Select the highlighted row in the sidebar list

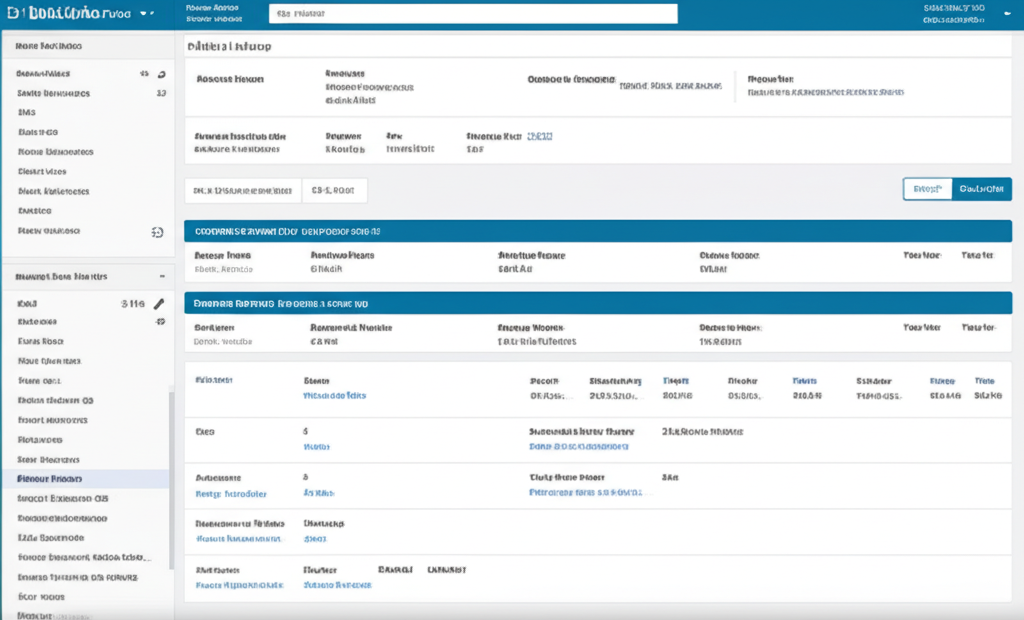point(86,479)
